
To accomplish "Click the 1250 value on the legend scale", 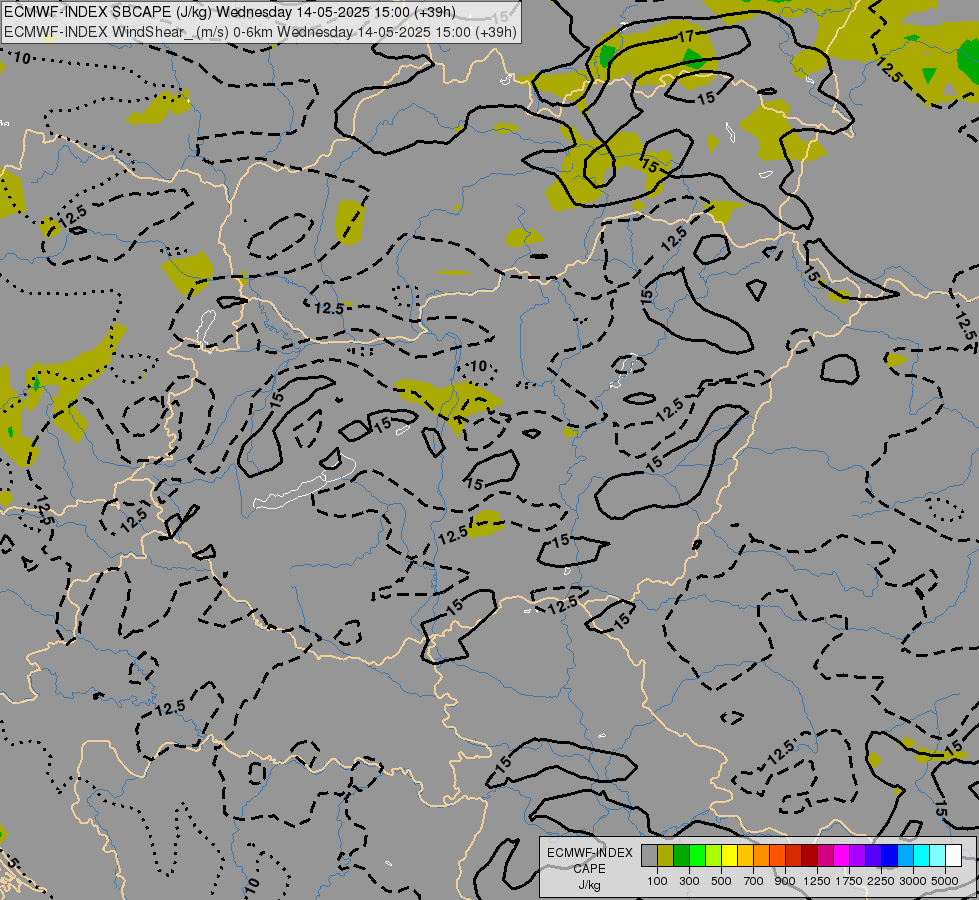I will point(817,881).
